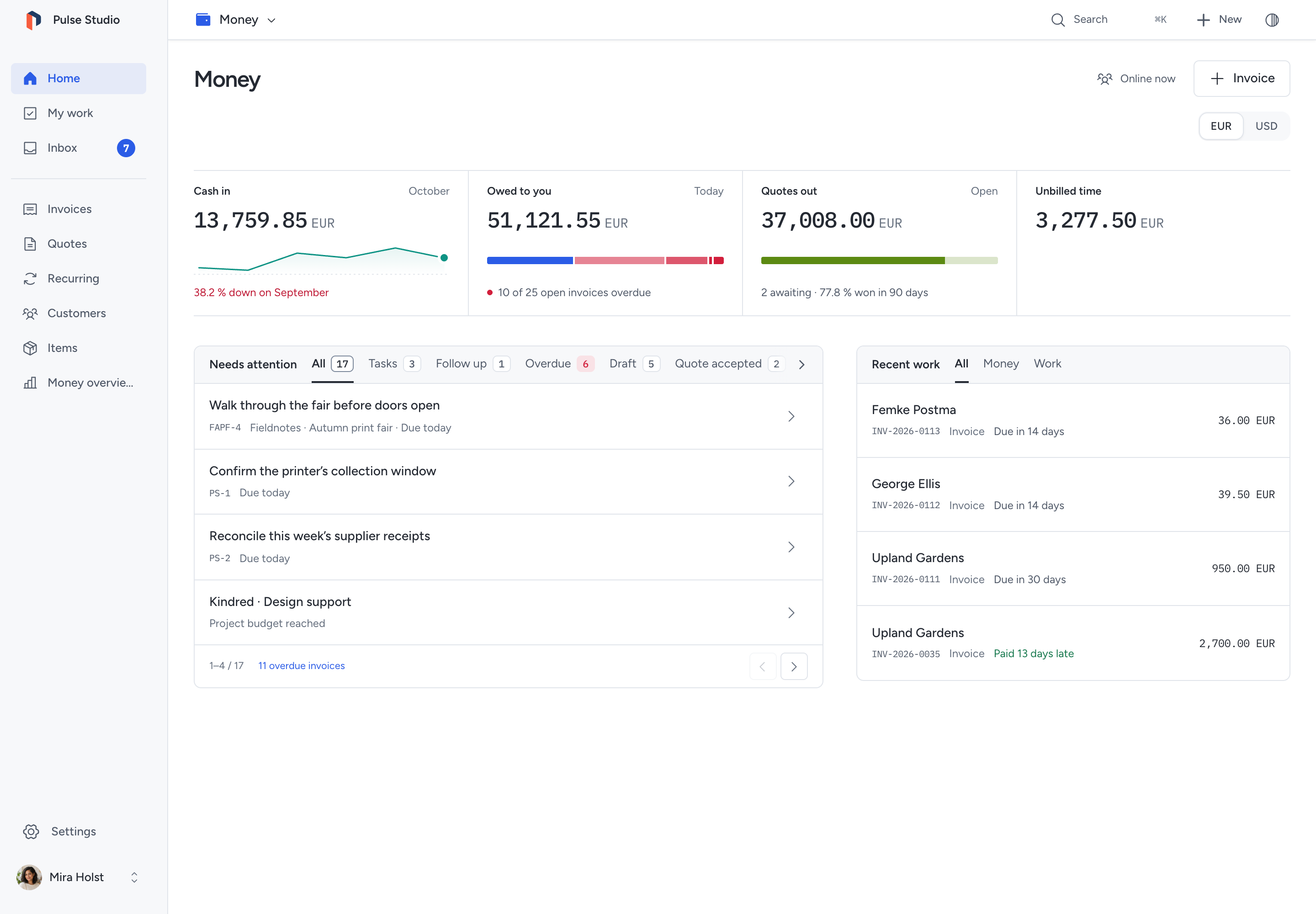Click the Money overview chart icon

(30, 383)
